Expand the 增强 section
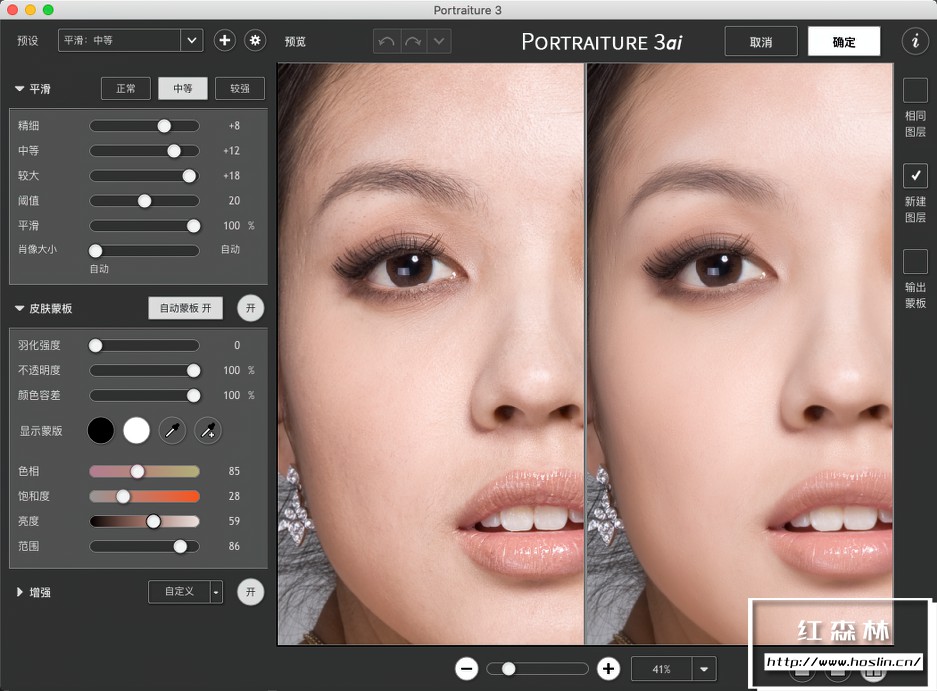Image resolution: width=937 pixels, height=691 pixels. pos(21,592)
